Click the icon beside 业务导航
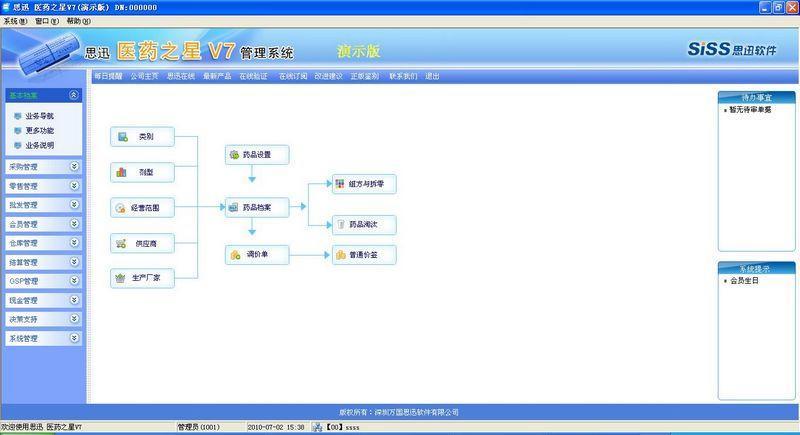This screenshot has width=800, height=435. tap(18, 116)
